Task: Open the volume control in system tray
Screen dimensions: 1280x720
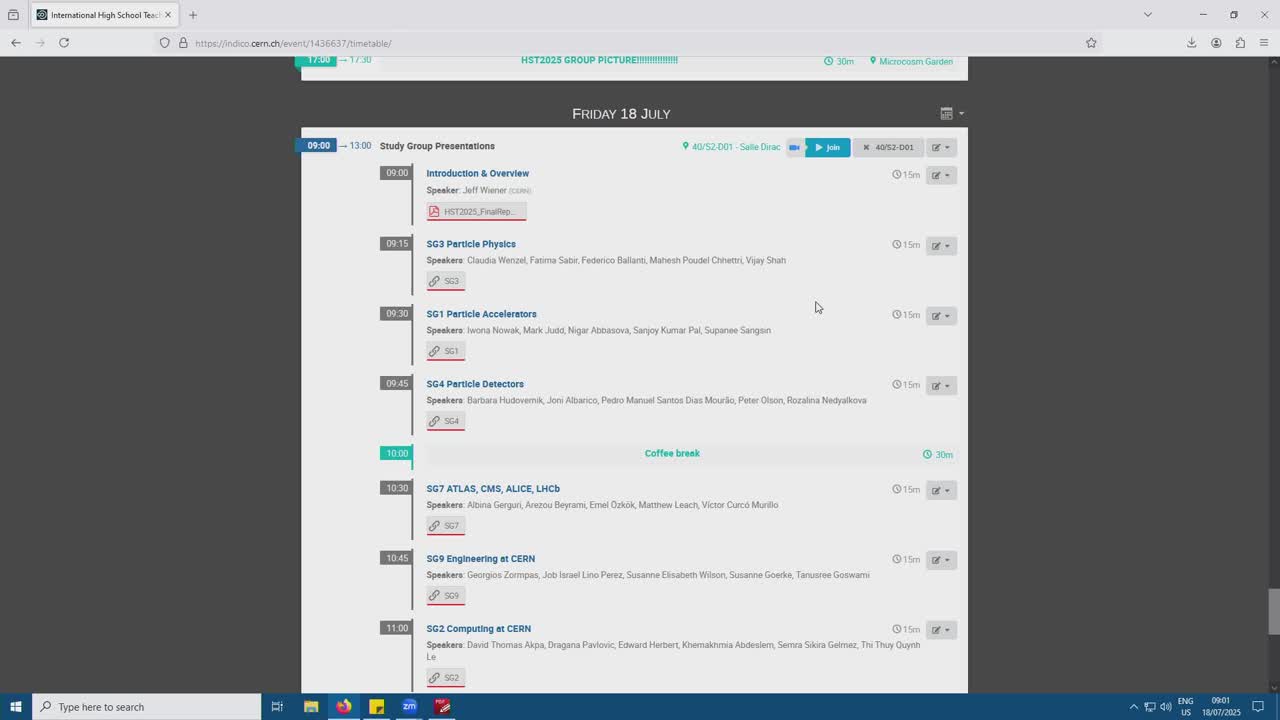Action: tap(1165, 707)
